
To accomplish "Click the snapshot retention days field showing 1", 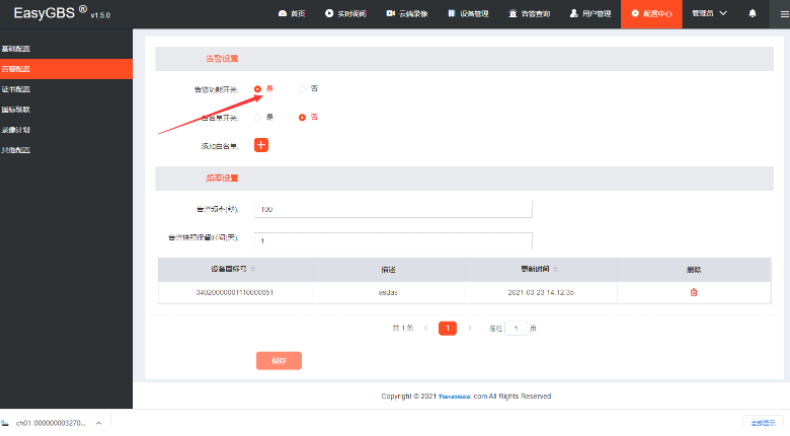I will tap(393, 241).
